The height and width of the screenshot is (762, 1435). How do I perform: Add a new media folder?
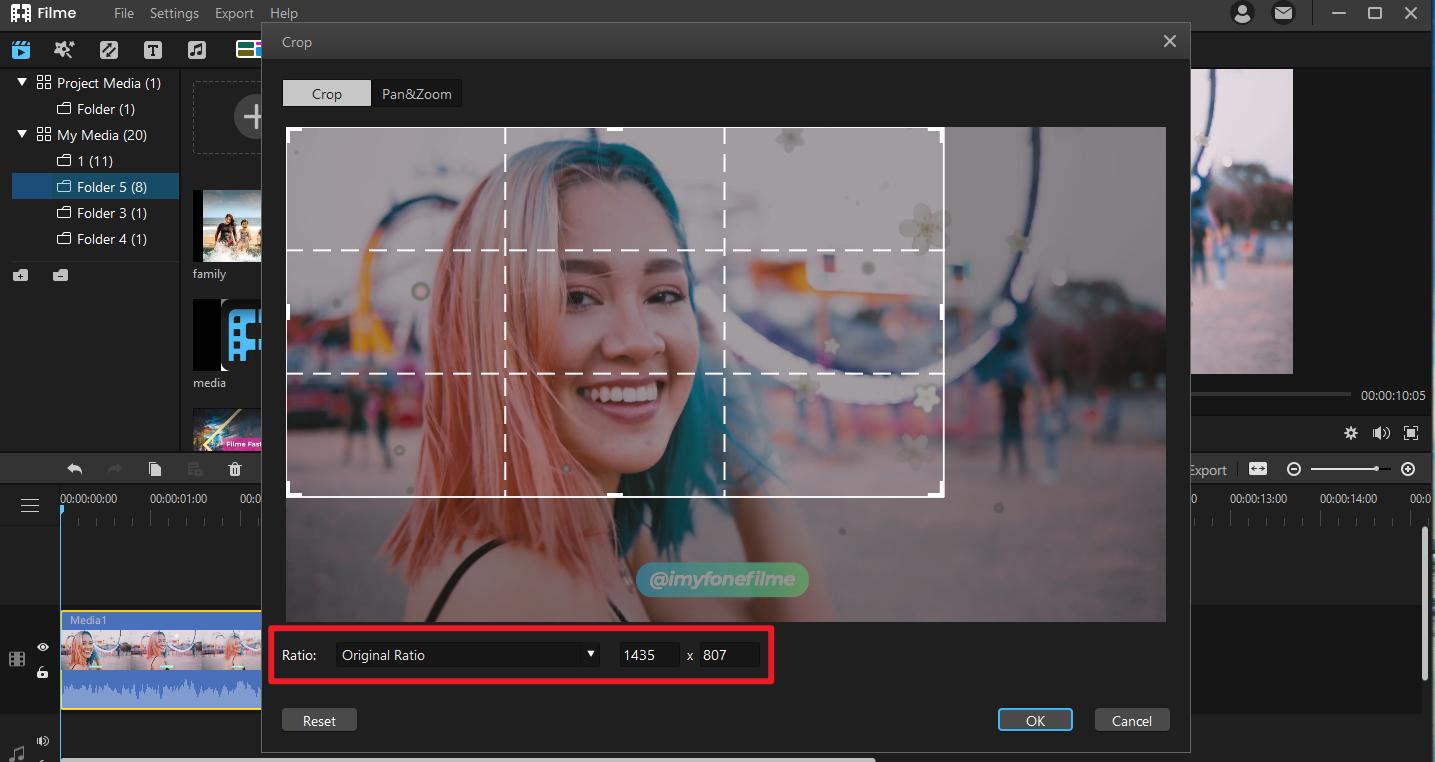click(x=20, y=275)
